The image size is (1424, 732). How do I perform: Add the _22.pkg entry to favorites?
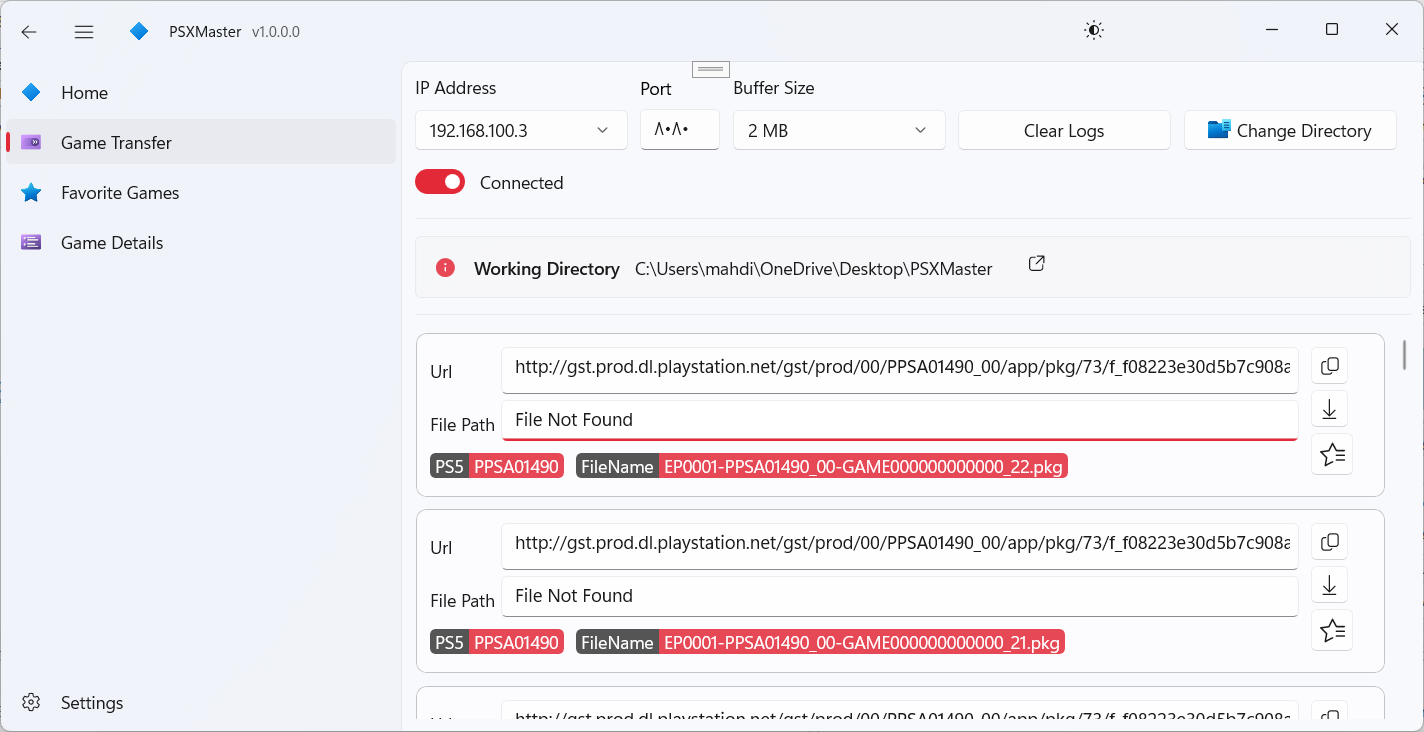tap(1332, 454)
